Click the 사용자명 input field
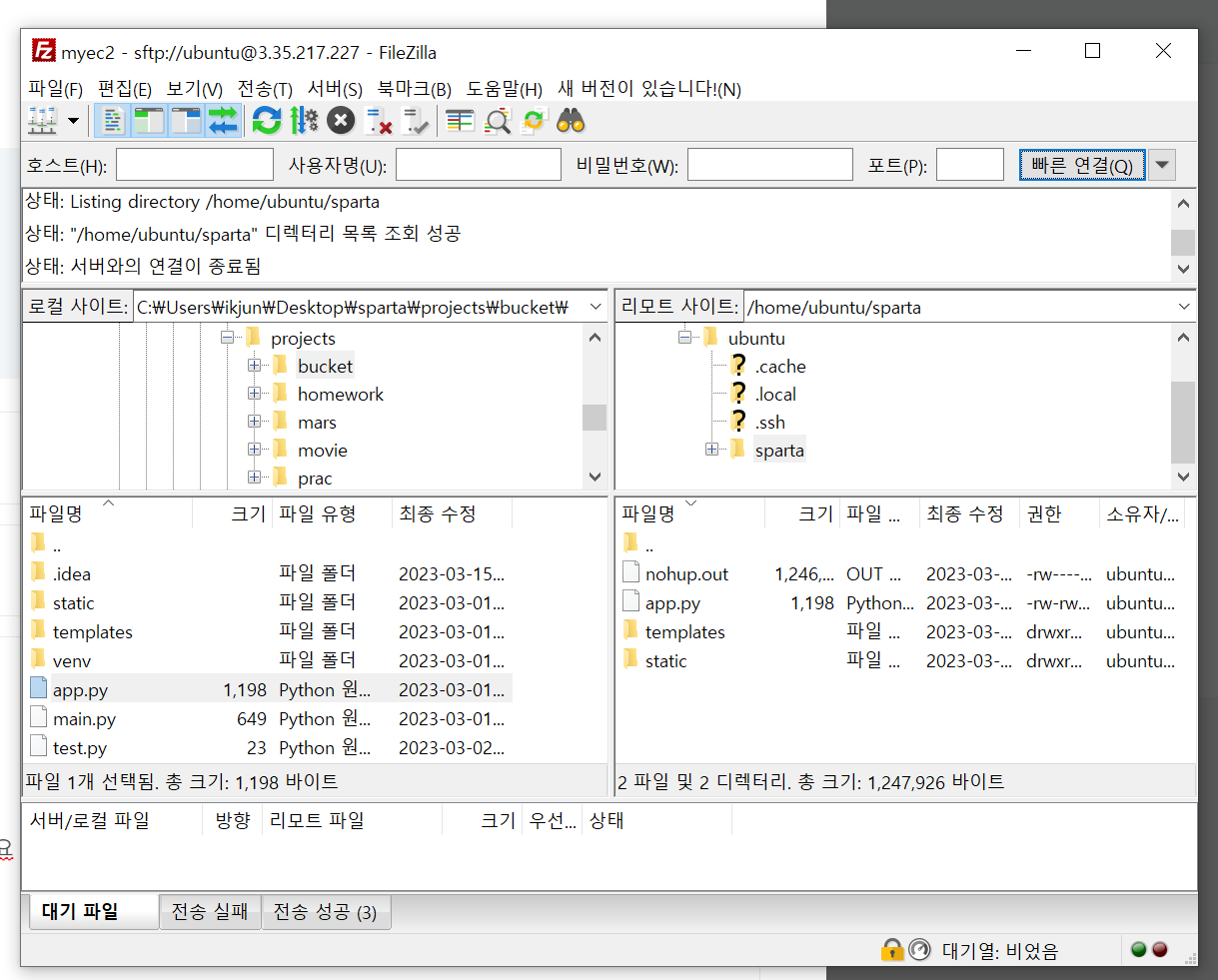Viewport: 1218px width, 980px height. point(479,165)
